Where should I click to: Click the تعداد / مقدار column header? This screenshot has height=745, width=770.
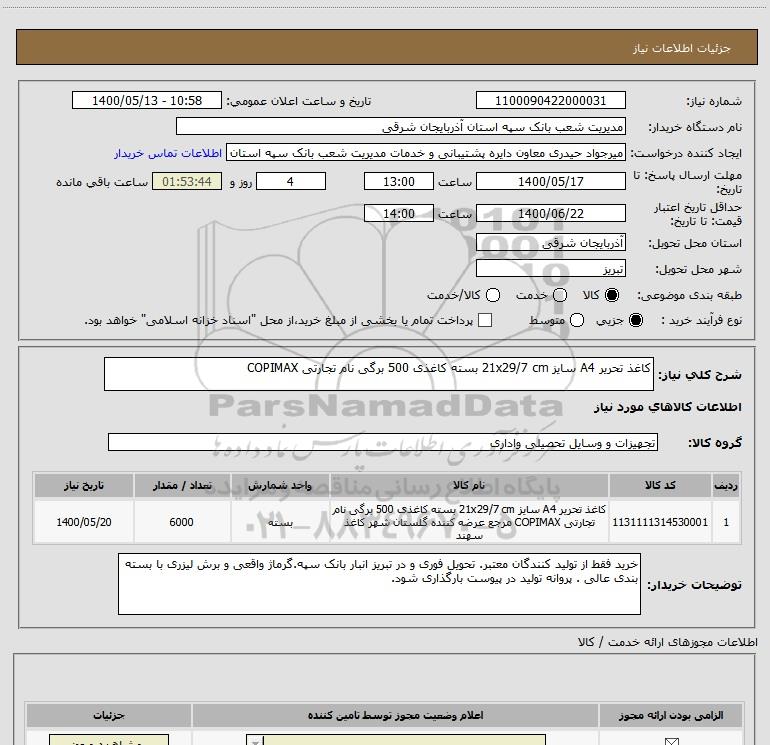[182, 485]
